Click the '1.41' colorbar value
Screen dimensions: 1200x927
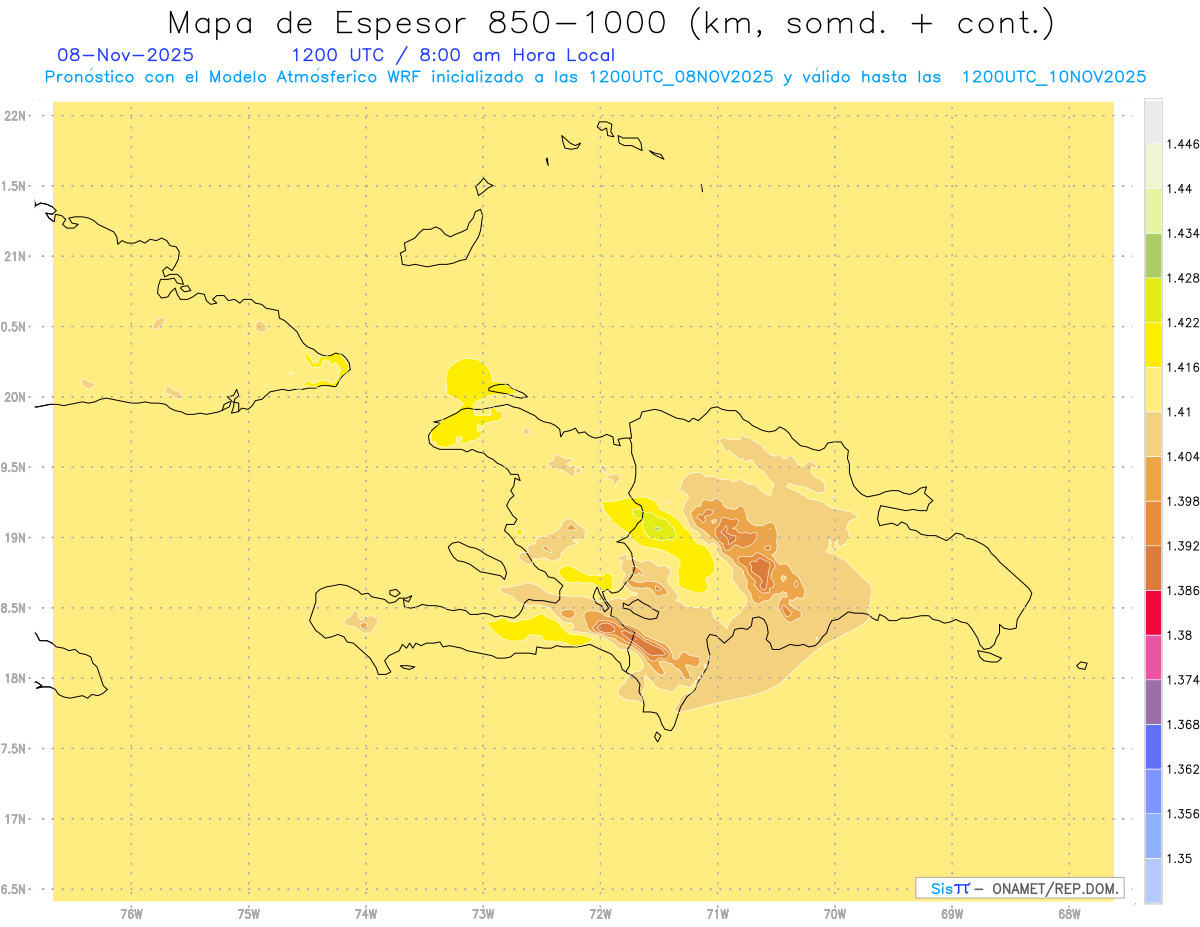(1179, 412)
